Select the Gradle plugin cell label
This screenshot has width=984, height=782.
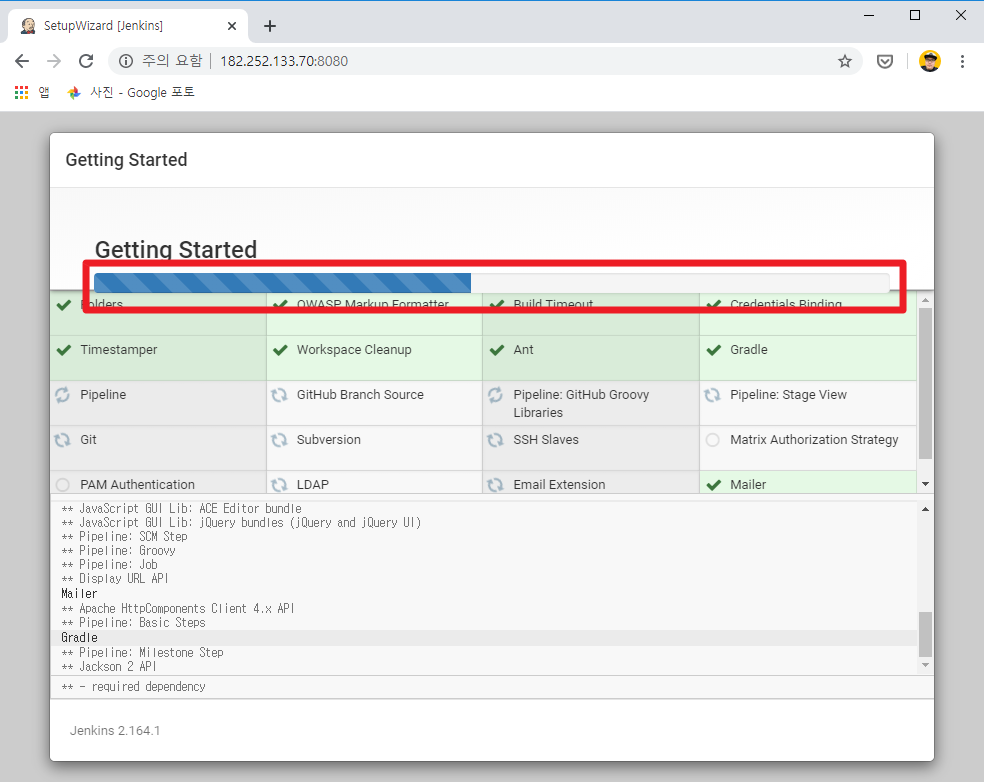749,350
